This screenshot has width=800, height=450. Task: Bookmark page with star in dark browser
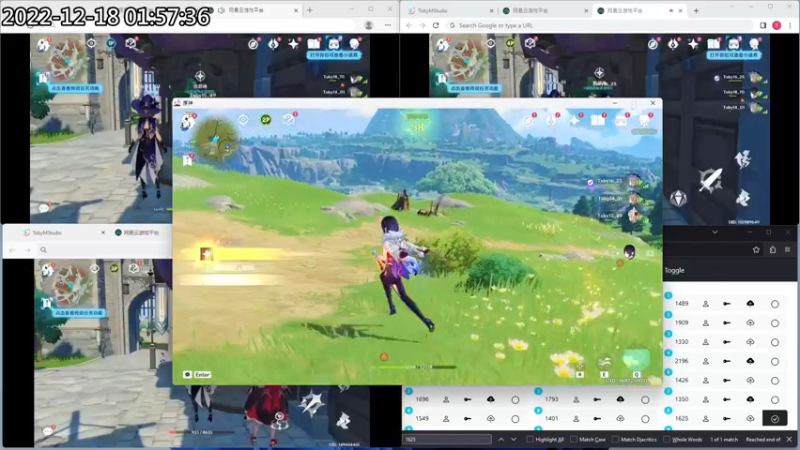[756, 249]
